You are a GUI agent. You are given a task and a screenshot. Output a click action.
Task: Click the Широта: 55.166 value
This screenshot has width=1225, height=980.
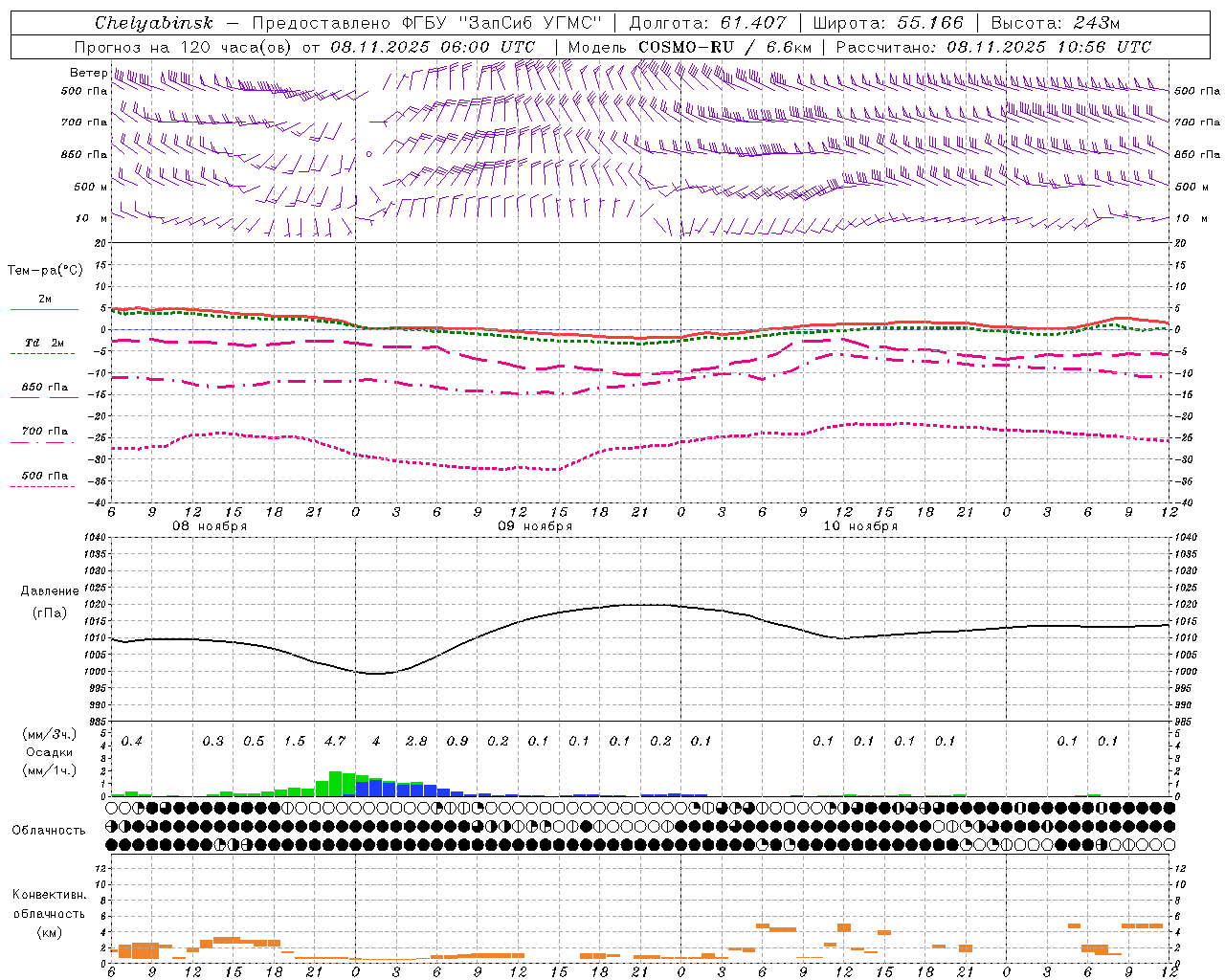click(887, 23)
